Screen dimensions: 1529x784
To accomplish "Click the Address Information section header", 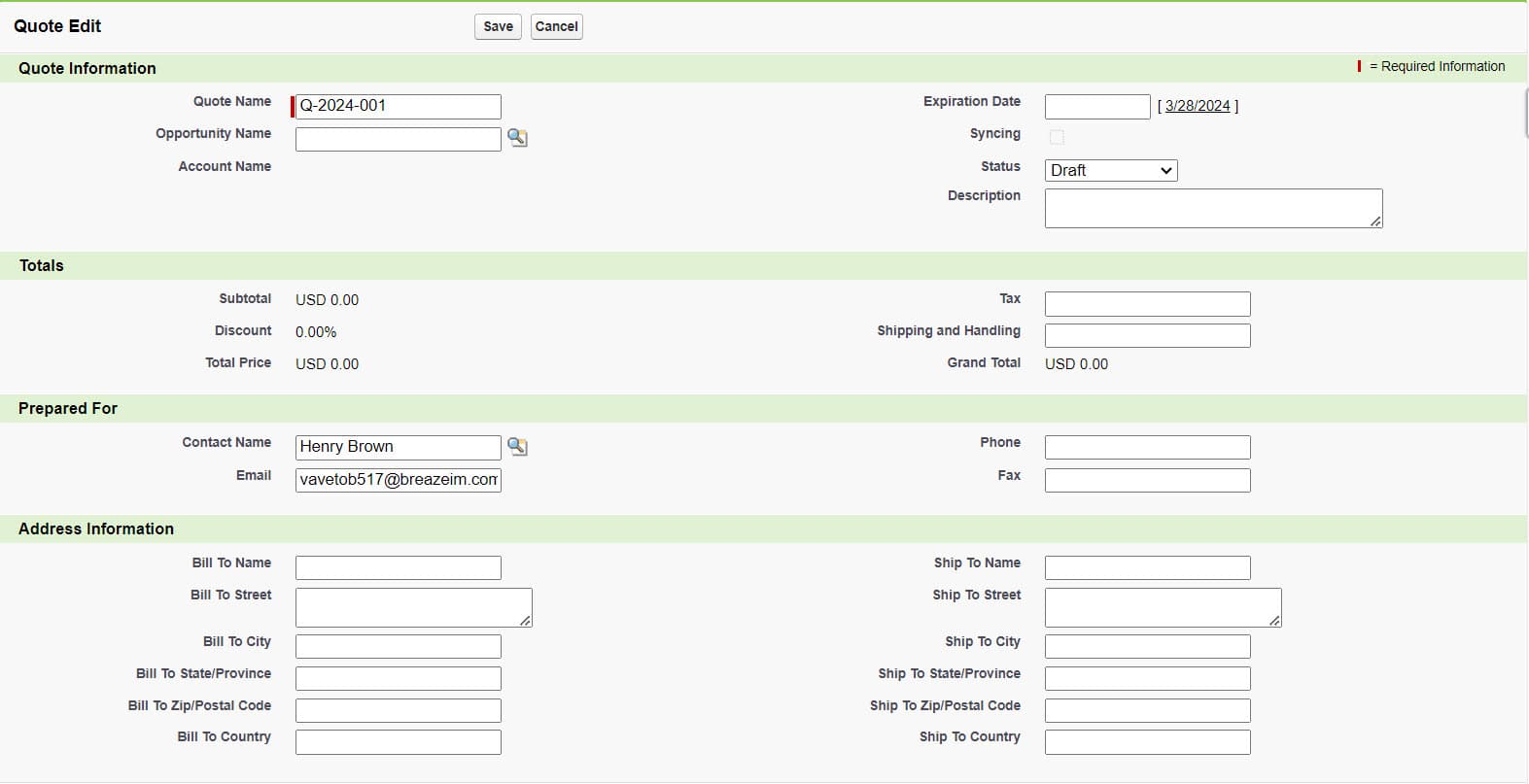I will click(96, 528).
